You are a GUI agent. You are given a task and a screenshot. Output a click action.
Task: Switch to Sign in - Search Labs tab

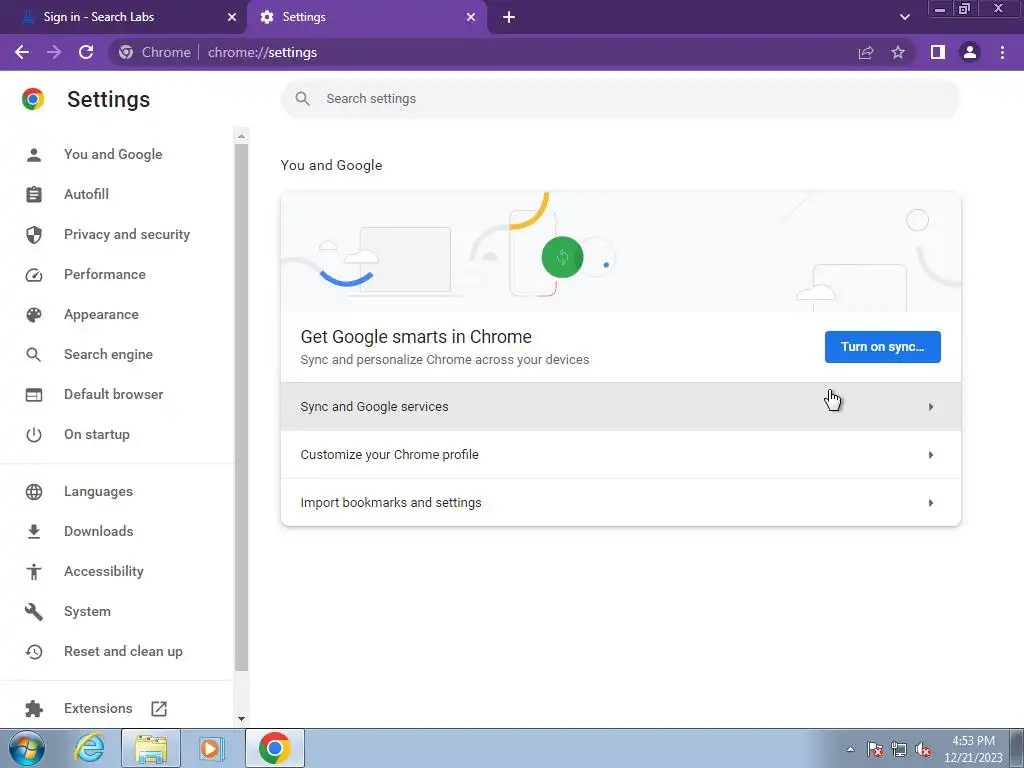tap(123, 17)
